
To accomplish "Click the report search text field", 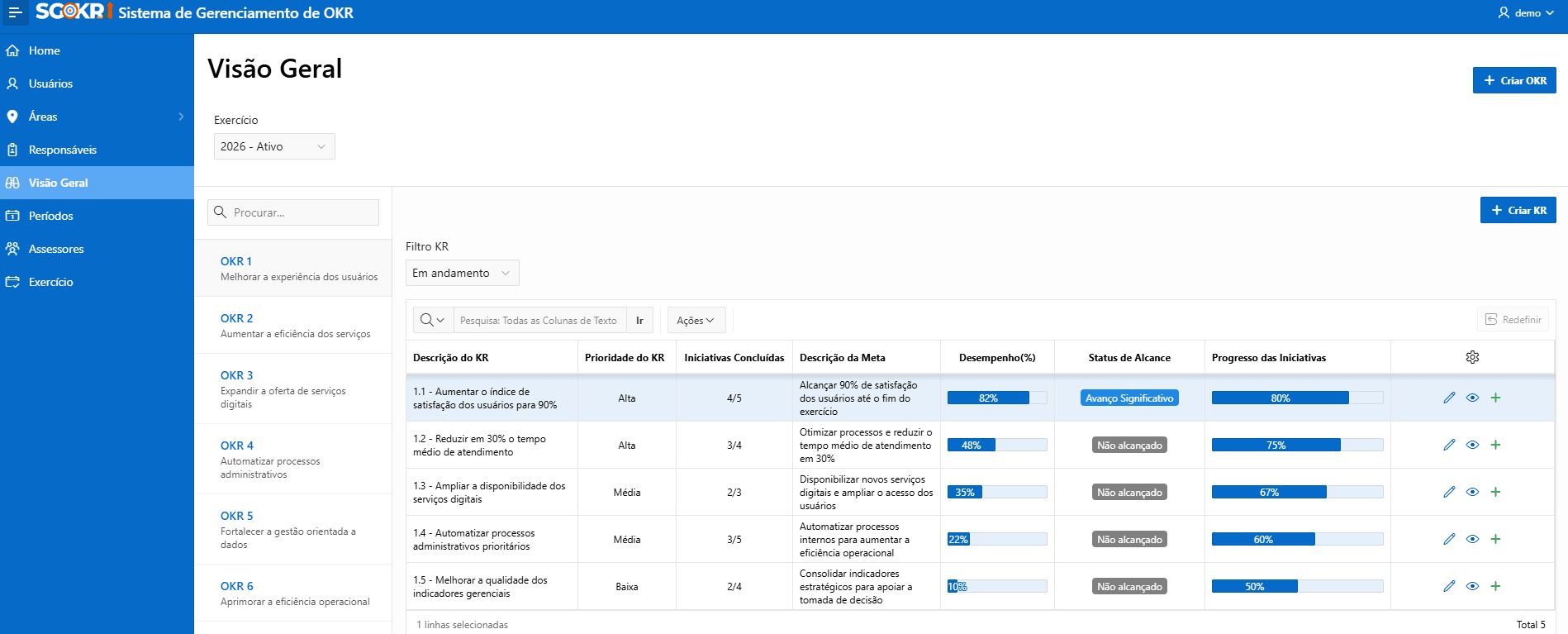I will pos(539,320).
